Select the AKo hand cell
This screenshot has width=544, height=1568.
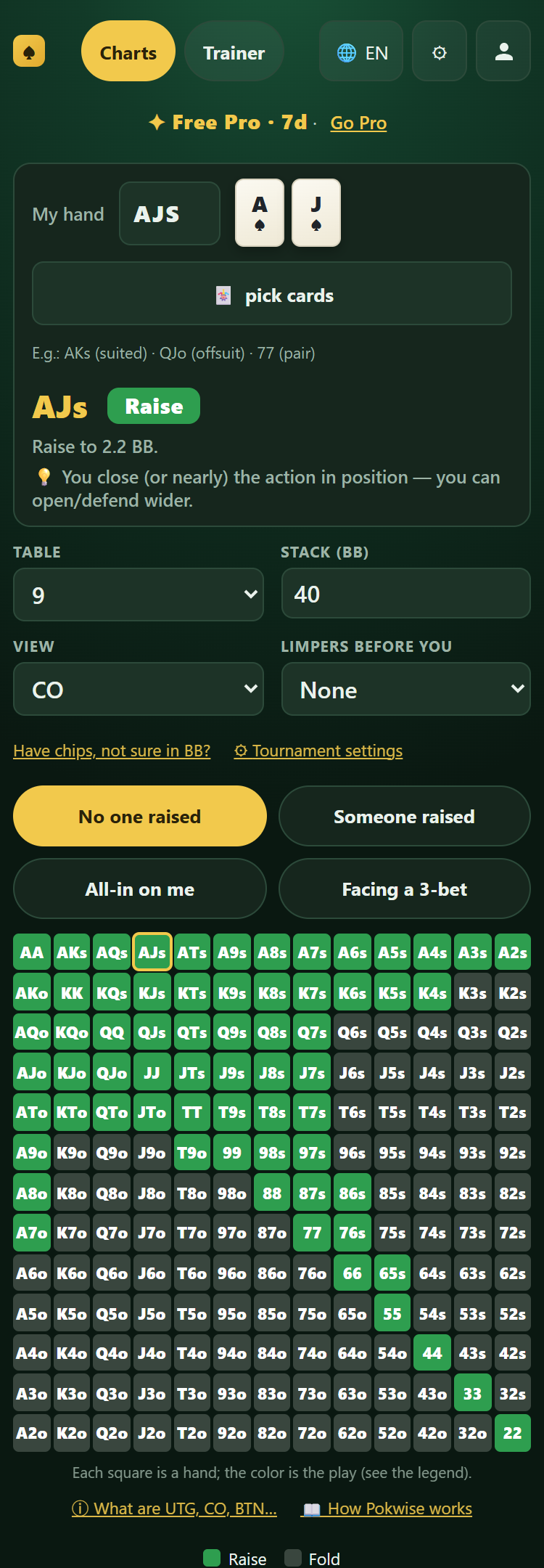(x=32, y=992)
